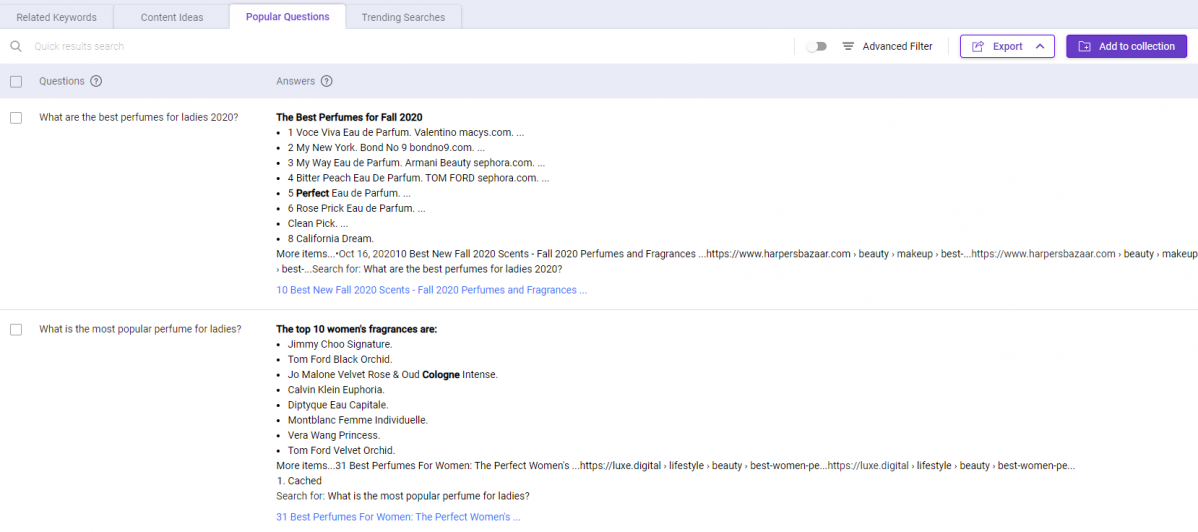Select question 'What is the most popular perfume for ladies?'
Viewport: 1198px width, 532px height.
[x=141, y=329]
